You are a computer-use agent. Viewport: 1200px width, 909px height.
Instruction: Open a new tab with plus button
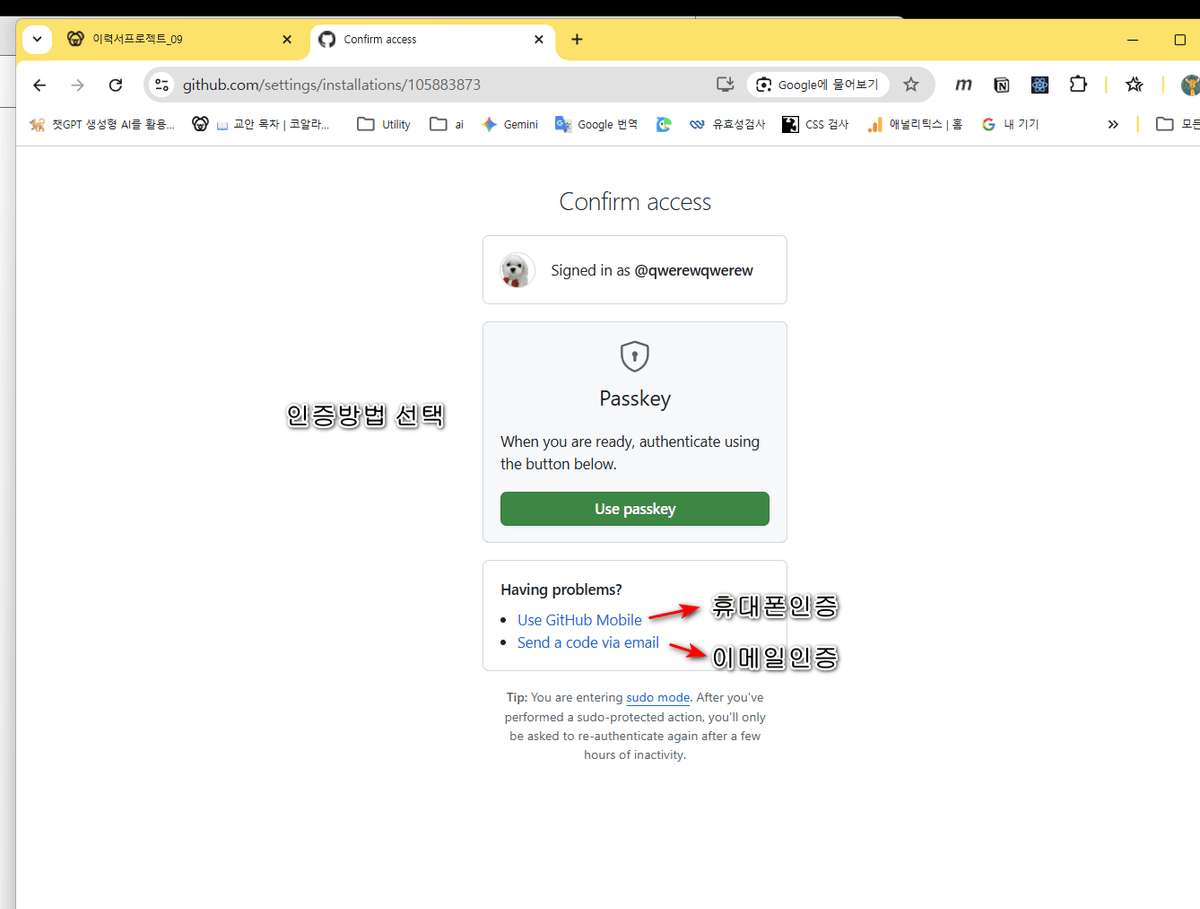point(577,39)
